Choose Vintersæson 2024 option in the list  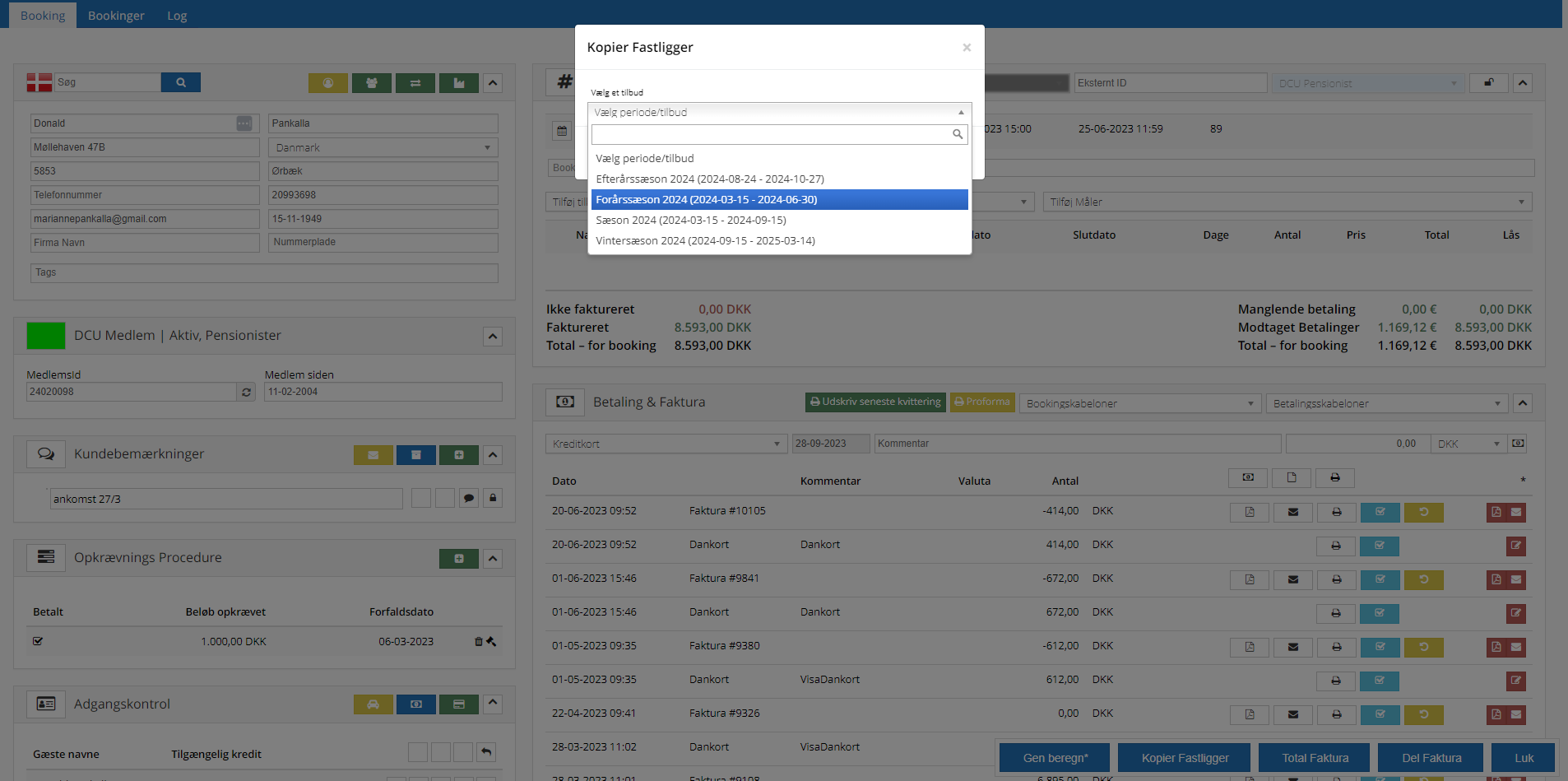tap(705, 240)
